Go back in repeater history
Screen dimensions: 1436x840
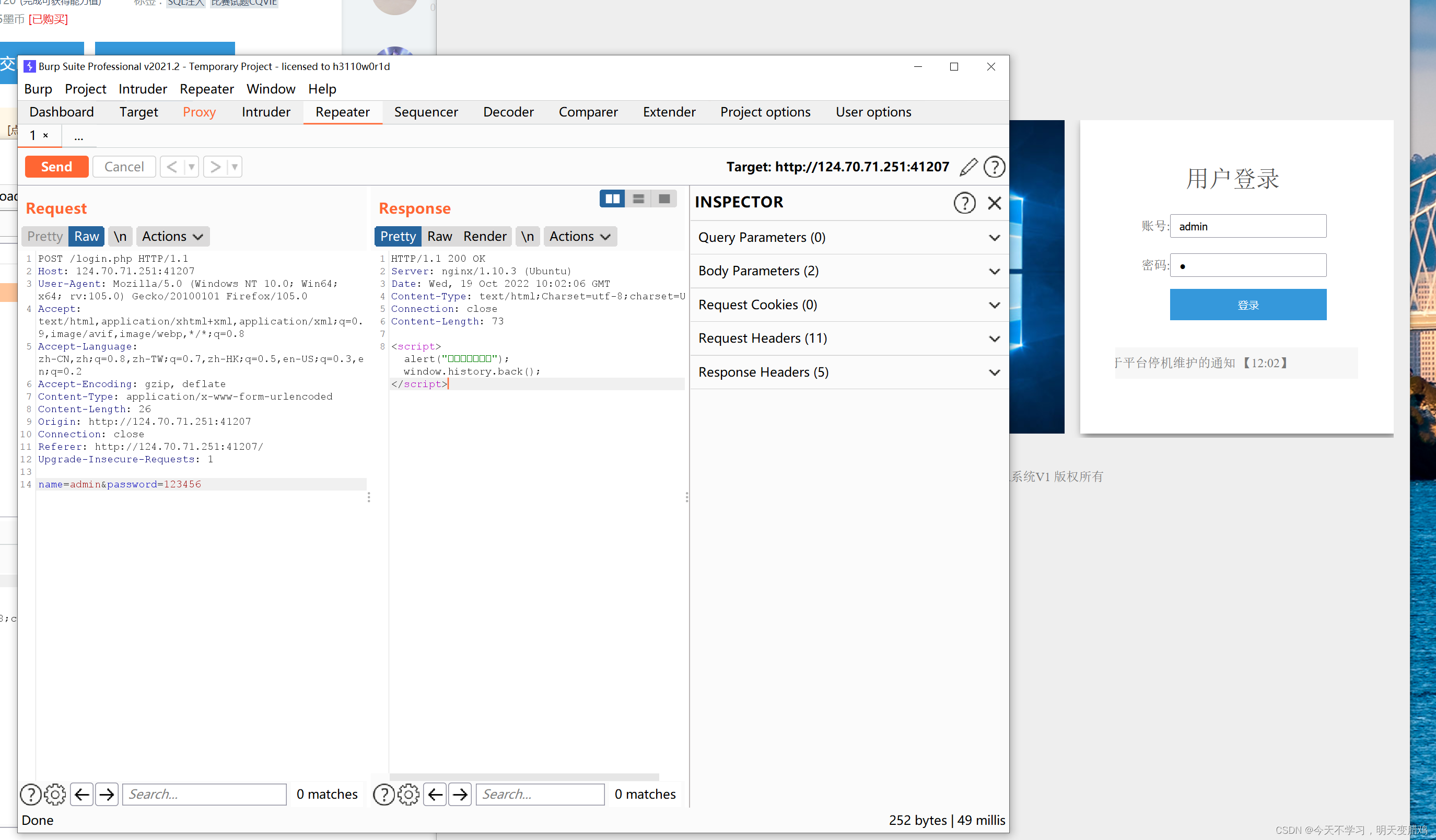pyautogui.click(x=171, y=167)
